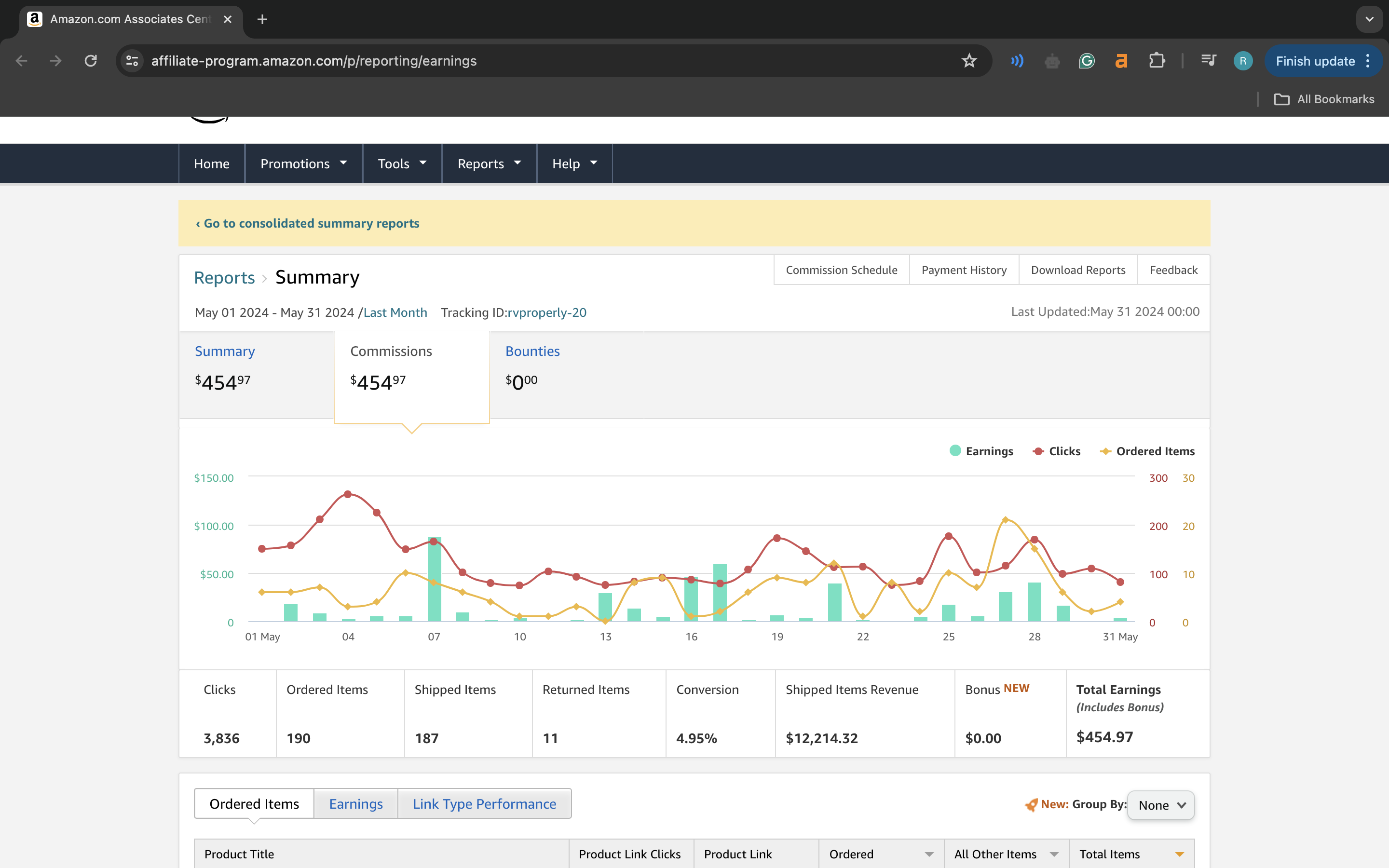Go to consolidated summary reports link
The width and height of the screenshot is (1389, 868).
(x=308, y=223)
